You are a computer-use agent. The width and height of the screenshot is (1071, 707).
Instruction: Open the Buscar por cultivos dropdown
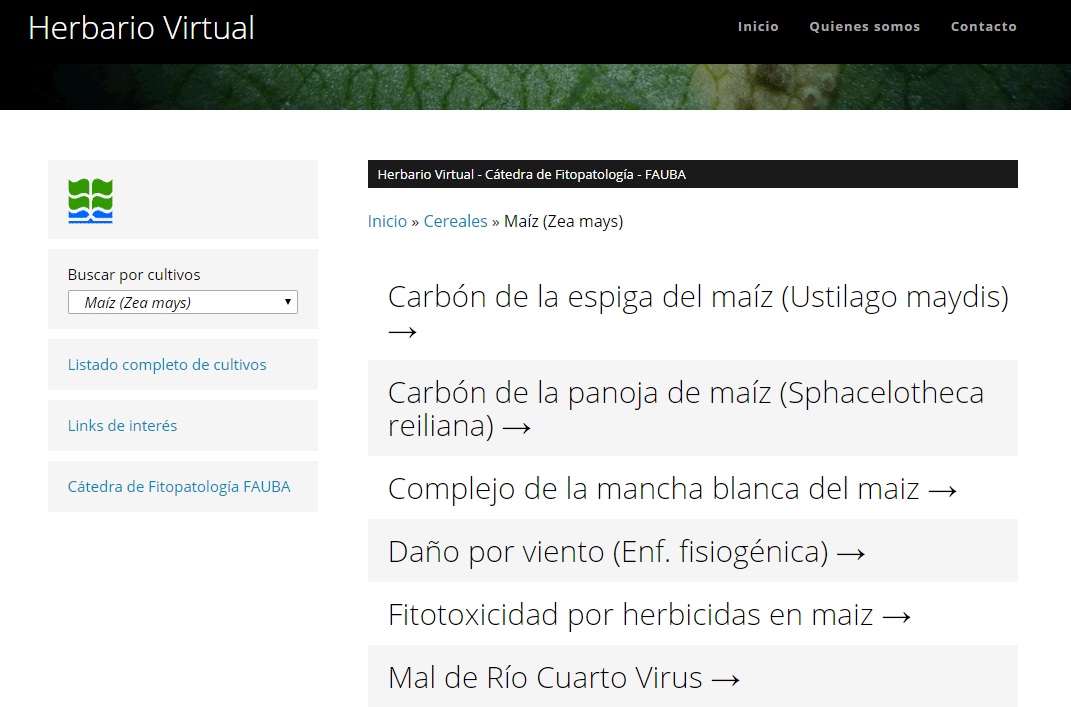click(182, 302)
